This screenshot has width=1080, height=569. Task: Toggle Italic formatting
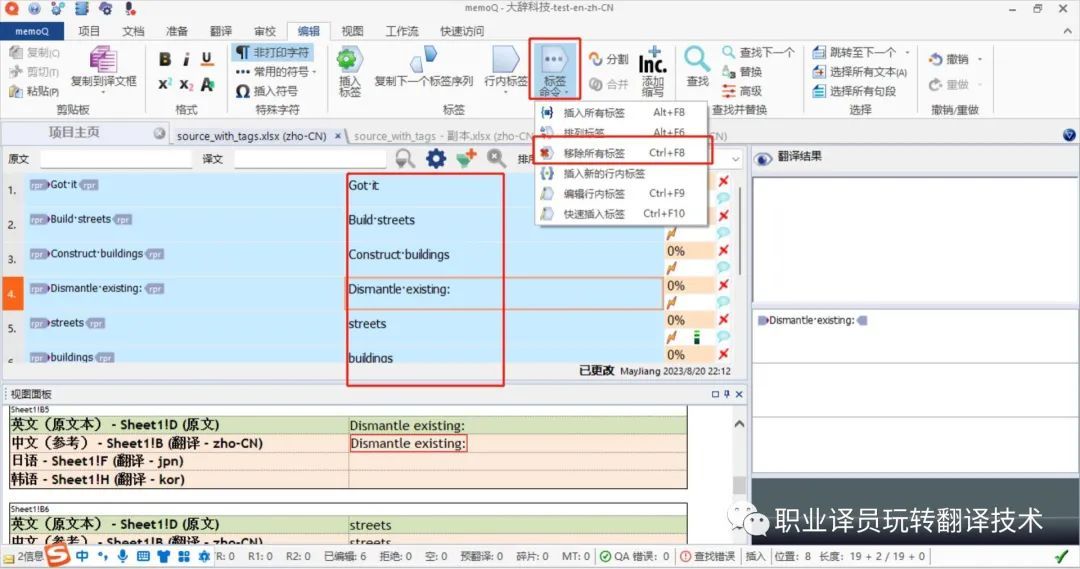tap(186, 60)
